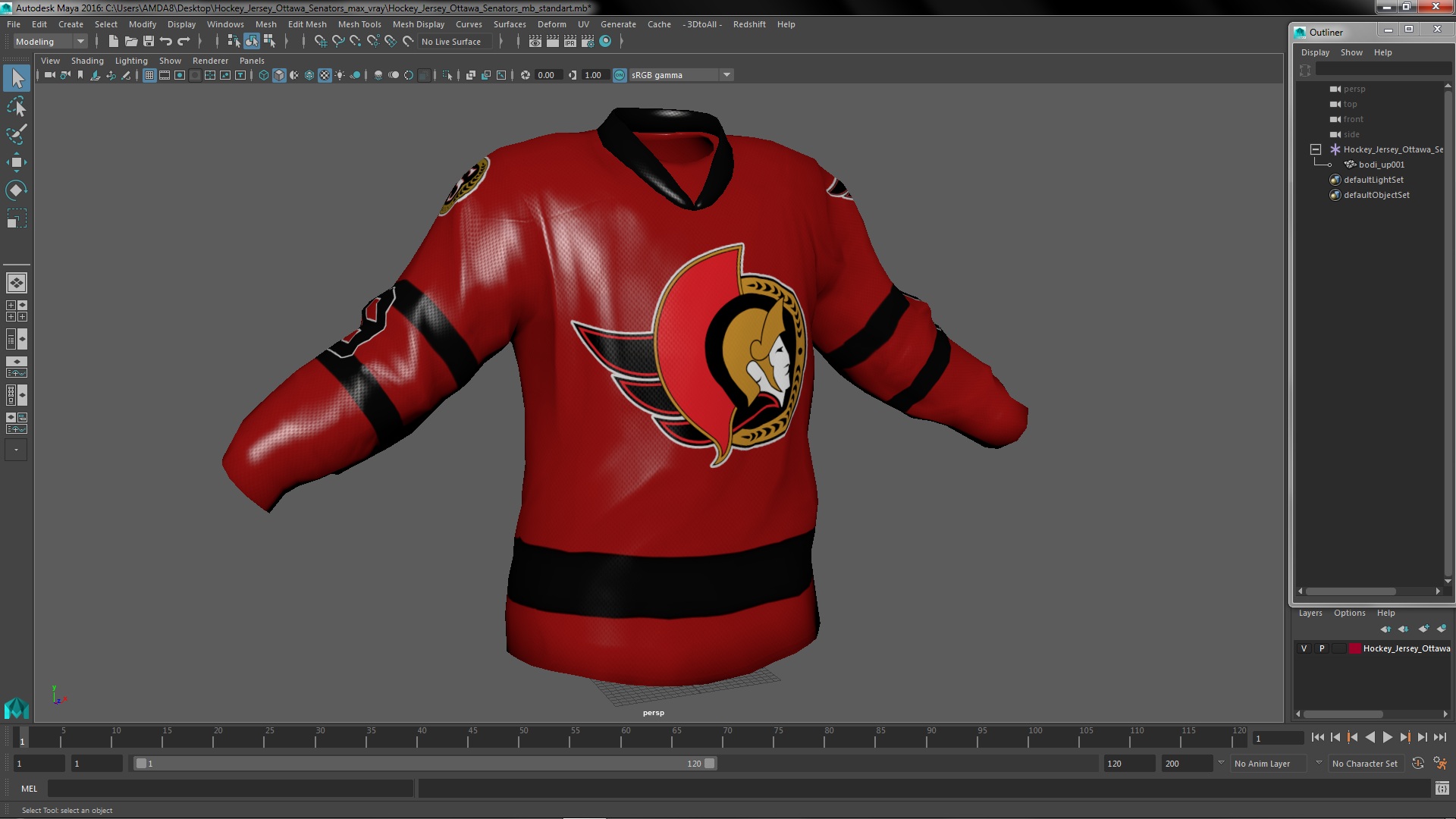The image size is (1456, 819).
Task: Save the scene using the floppy icon
Action: (x=149, y=42)
